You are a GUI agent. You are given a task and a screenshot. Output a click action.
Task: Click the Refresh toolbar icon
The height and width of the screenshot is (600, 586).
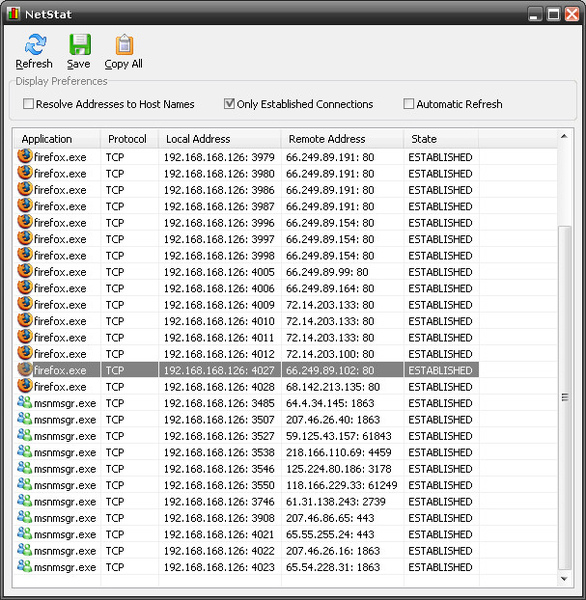pos(35,44)
